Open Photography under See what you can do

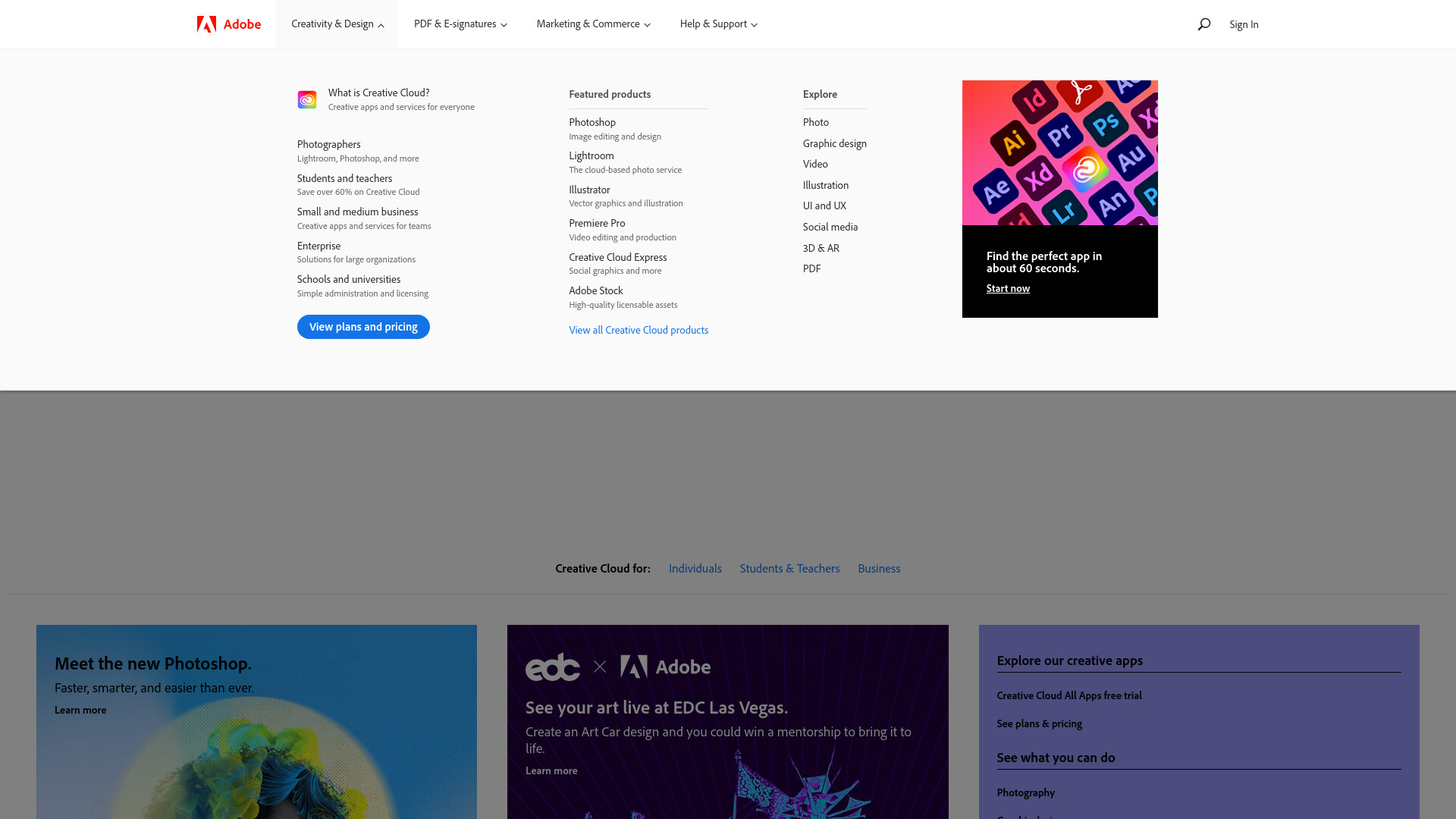click(x=1025, y=792)
